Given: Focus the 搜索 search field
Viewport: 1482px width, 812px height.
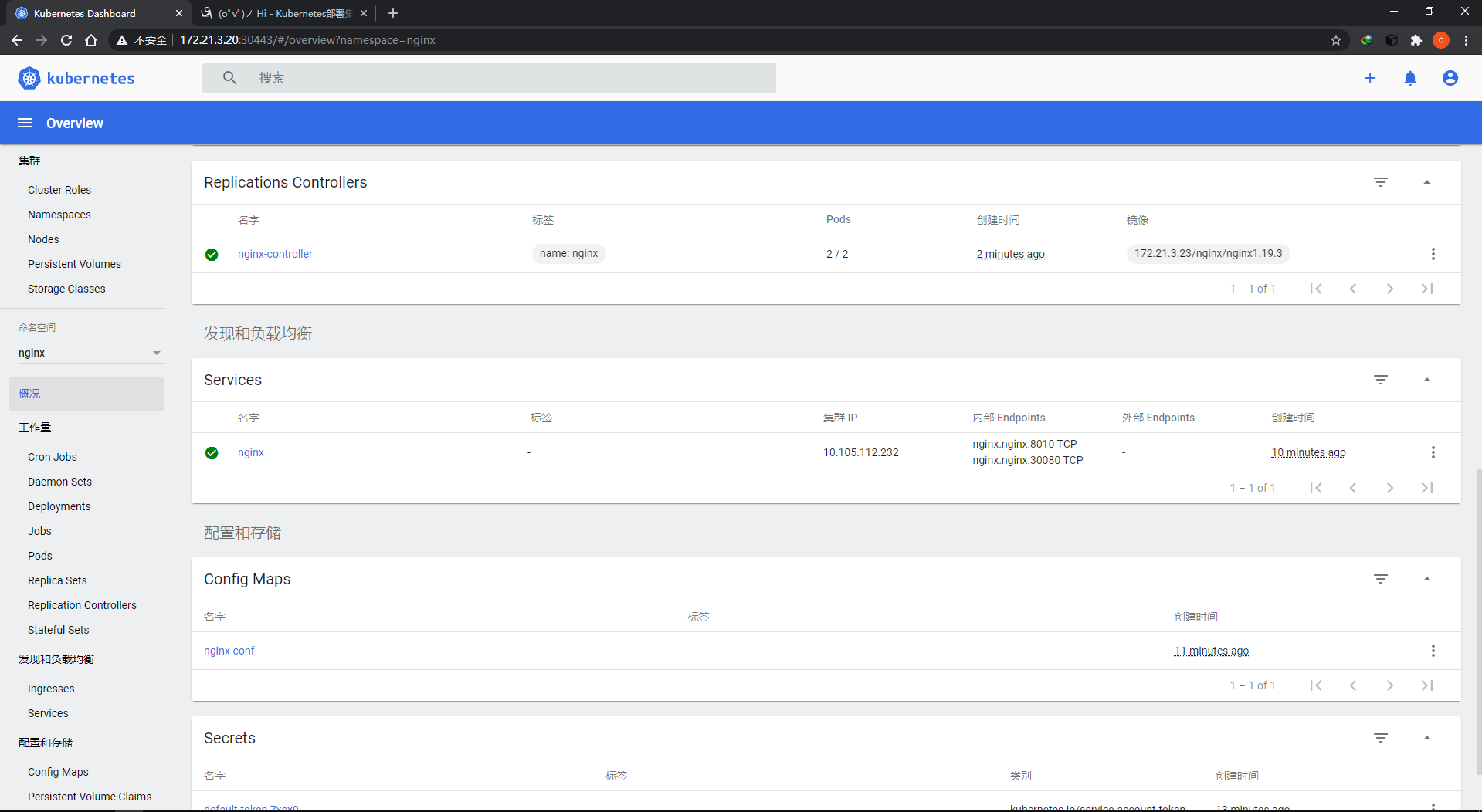Looking at the screenshot, I should [x=489, y=78].
